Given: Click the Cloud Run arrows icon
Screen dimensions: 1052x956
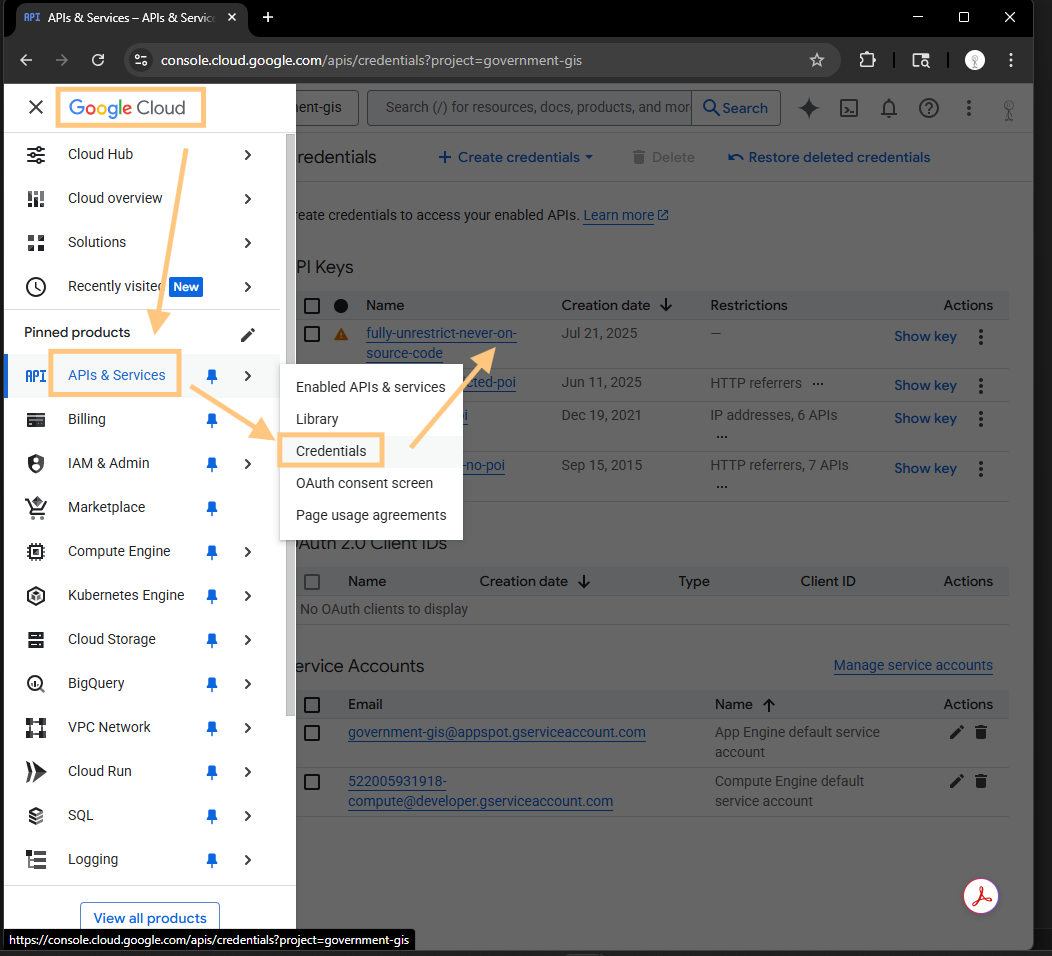Looking at the screenshot, I should tap(36, 772).
